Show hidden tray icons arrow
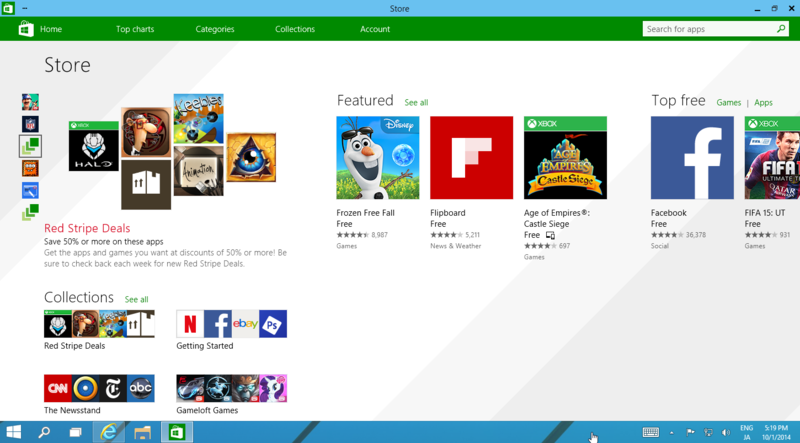This screenshot has width=800, height=443. point(671,433)
